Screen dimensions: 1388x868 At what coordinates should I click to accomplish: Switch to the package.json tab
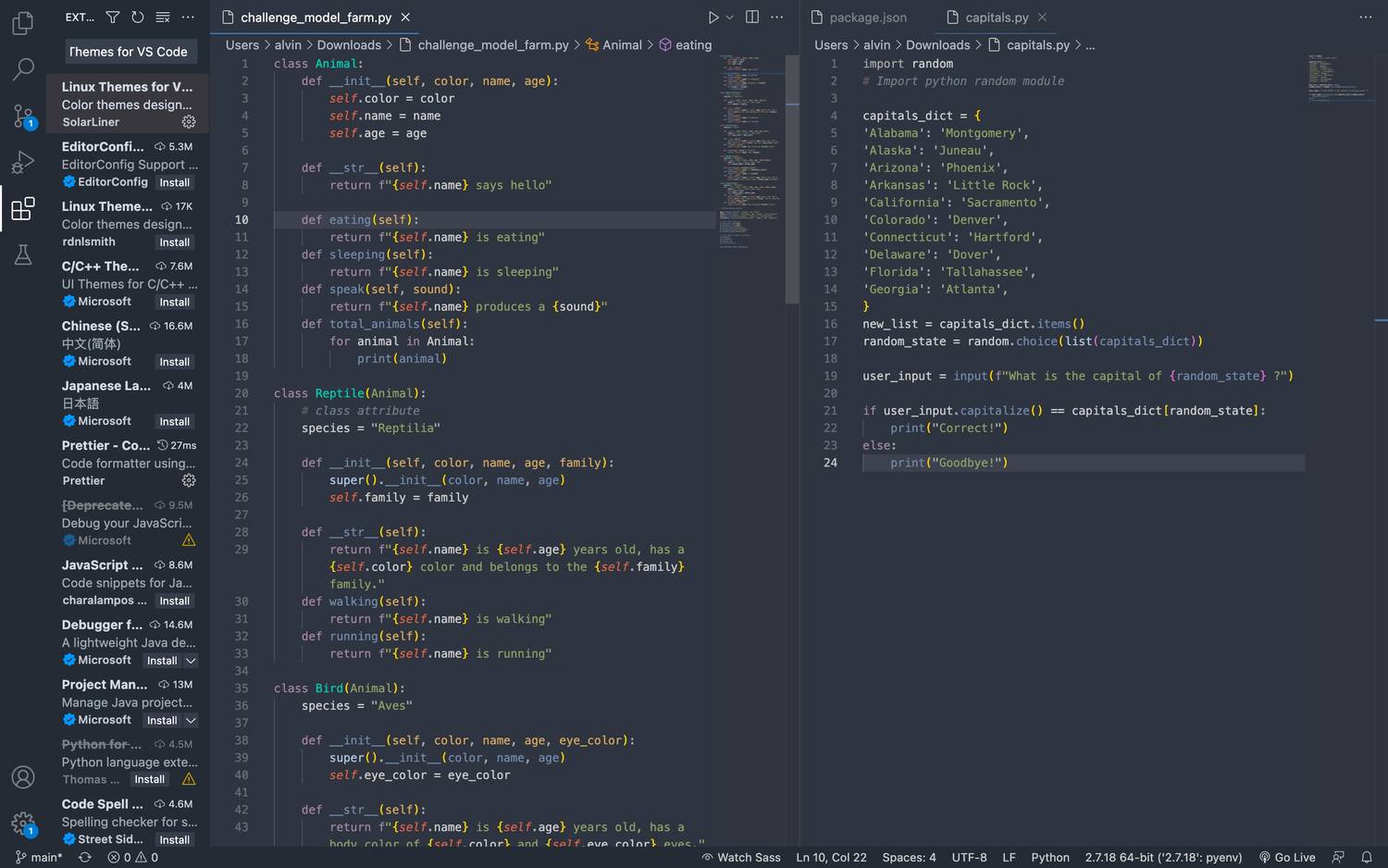tap(859, 18)
